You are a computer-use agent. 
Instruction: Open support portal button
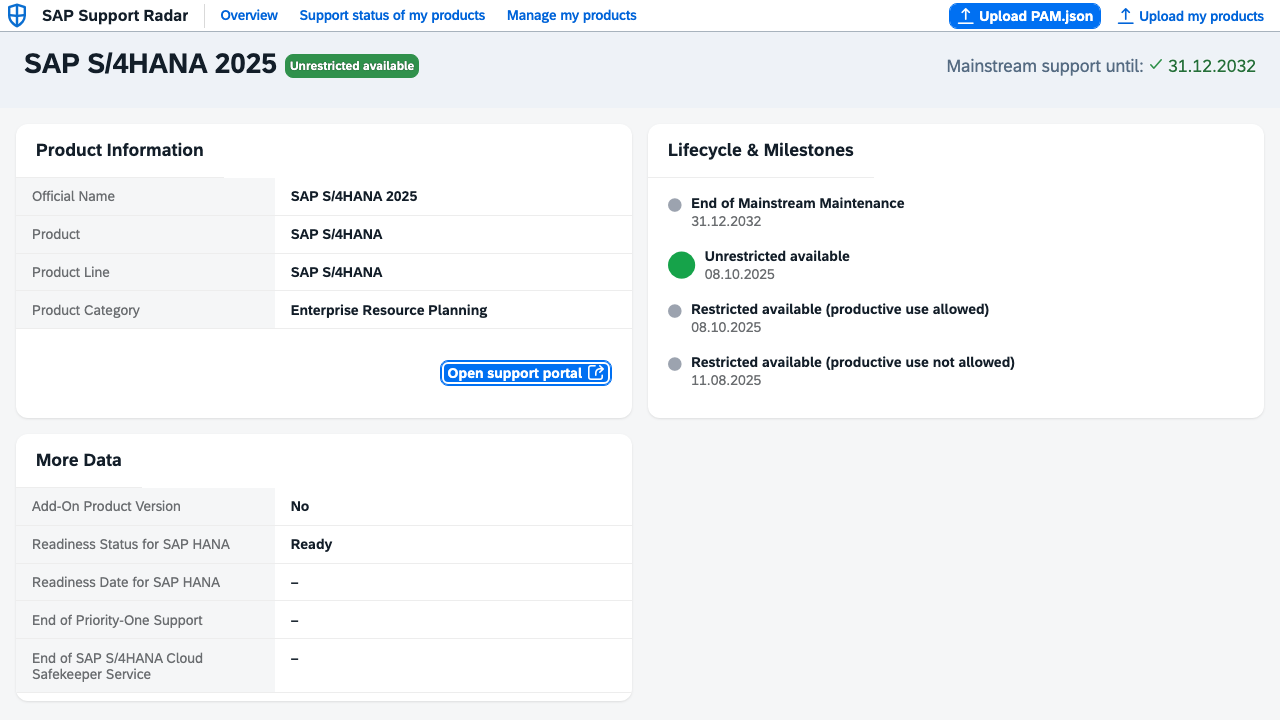click(x=526, y=373)
